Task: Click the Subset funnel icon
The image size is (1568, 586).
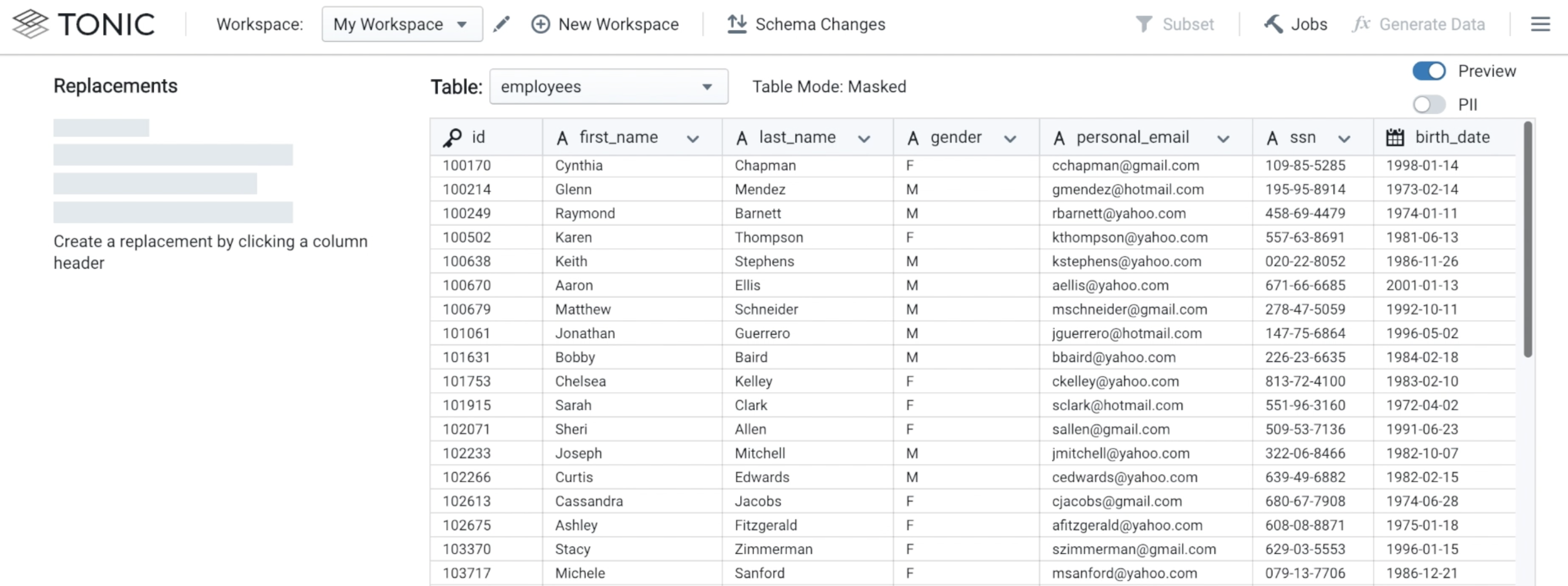Action: pos(1144,24)
